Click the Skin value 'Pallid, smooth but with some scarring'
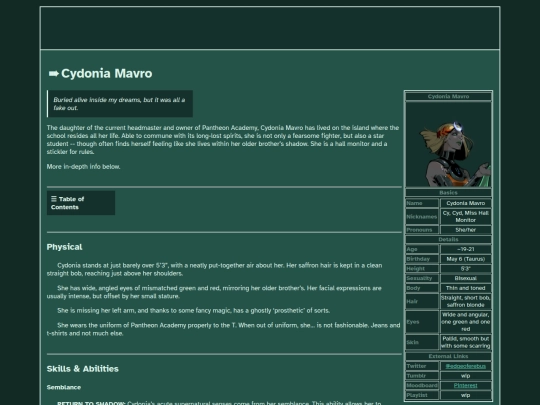The height and width of the screenshot is (405, 540). 466,342
